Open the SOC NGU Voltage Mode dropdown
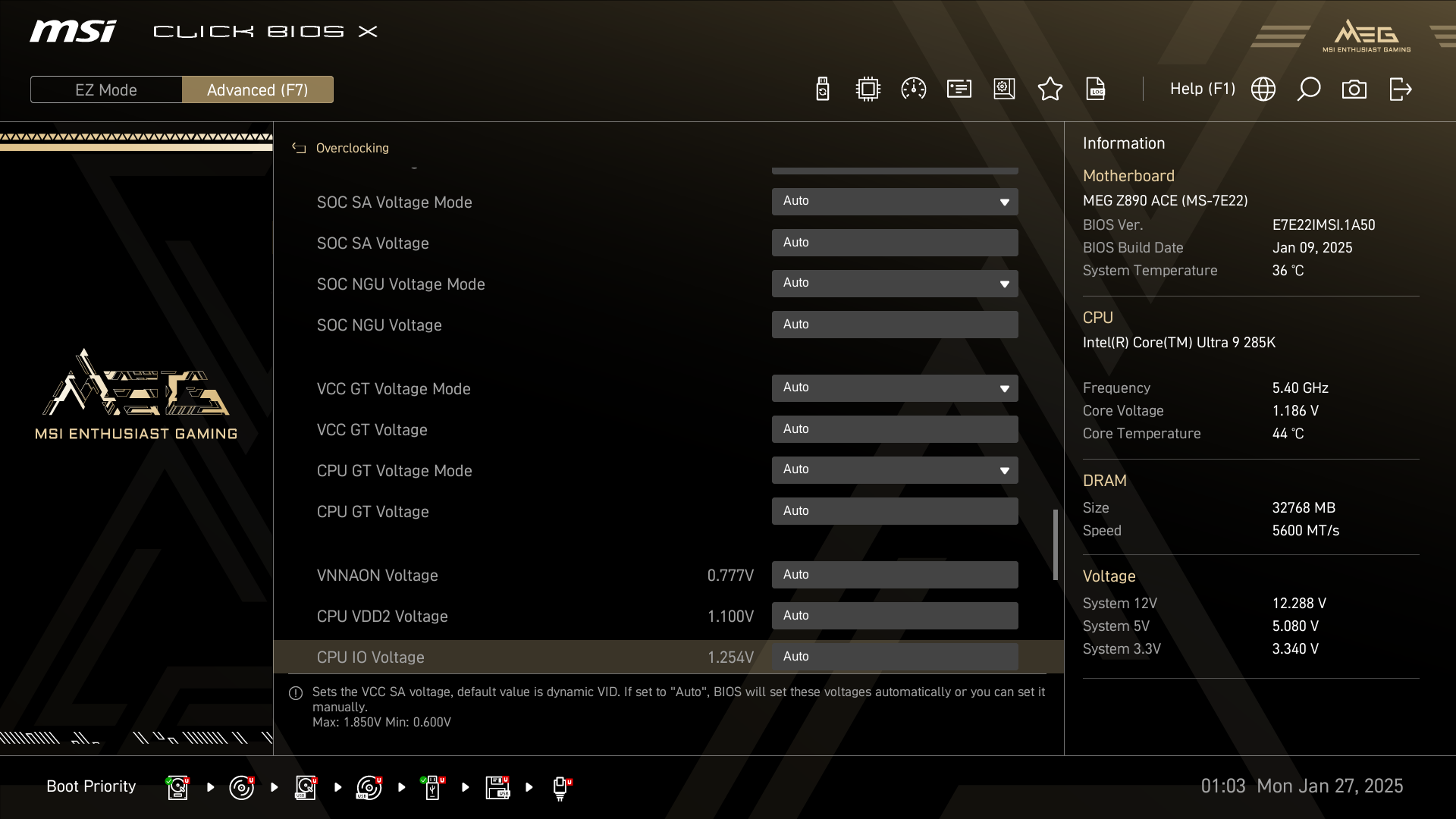Screen dimensions: 1456x819 [894, 284]
